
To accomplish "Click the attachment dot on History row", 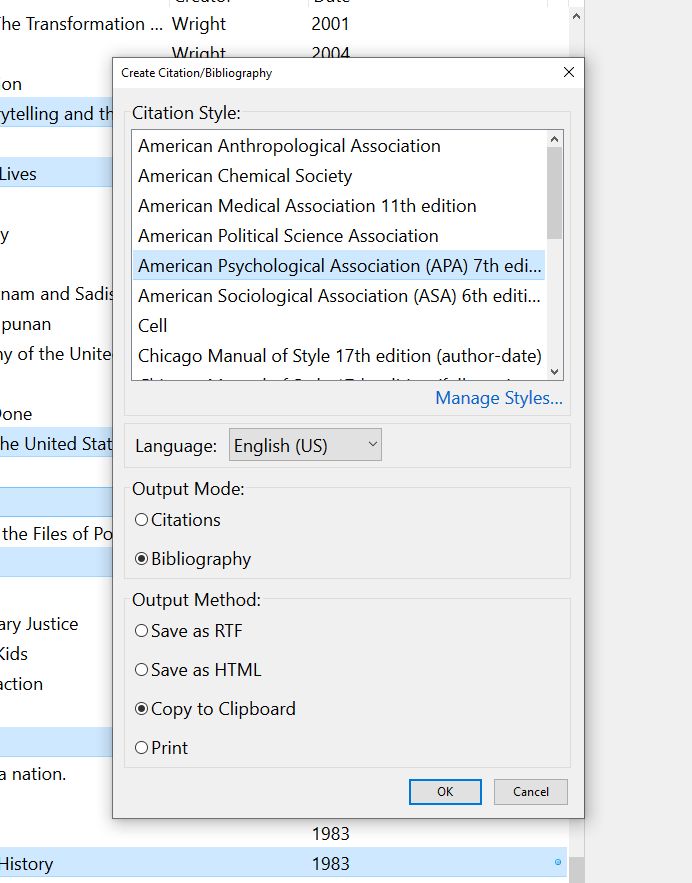I will point(558,862).
